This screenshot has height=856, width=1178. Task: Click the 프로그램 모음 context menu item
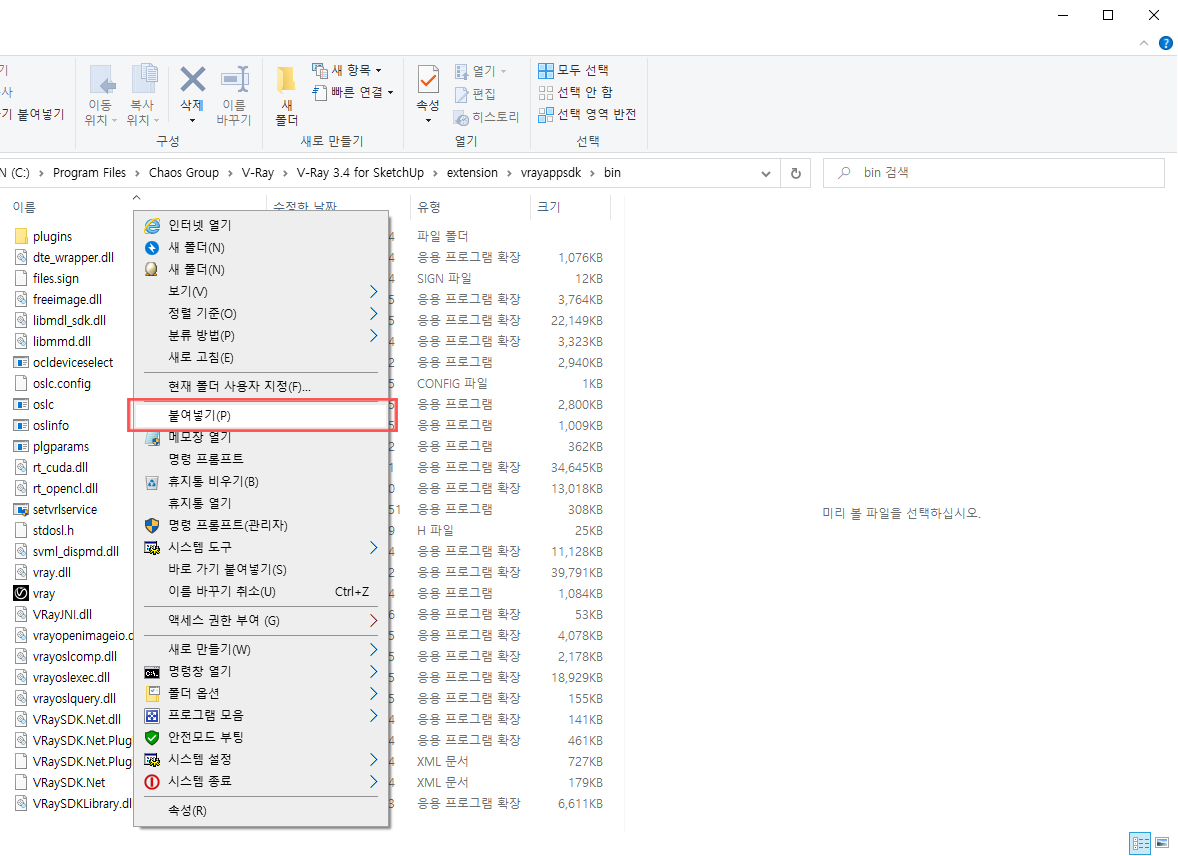(261, 715)
